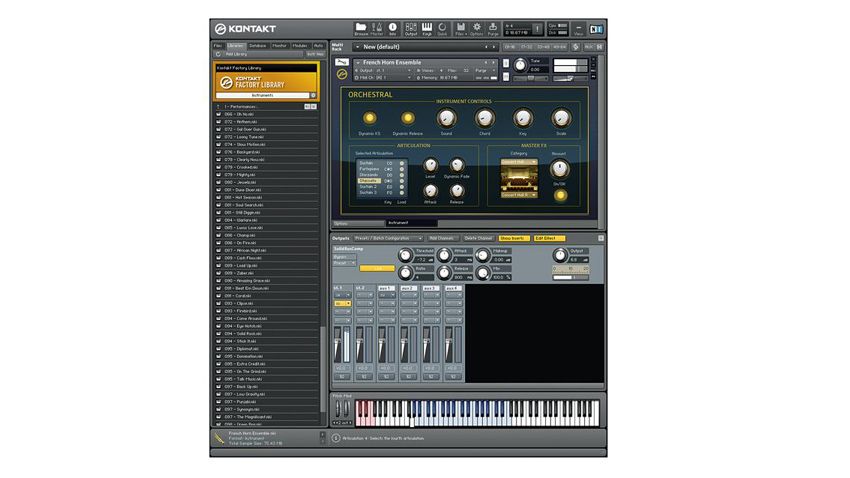Toggle the Dynamic KS yellow button
Viewport: 850px width, 478px height.
[x=369, y=118]
